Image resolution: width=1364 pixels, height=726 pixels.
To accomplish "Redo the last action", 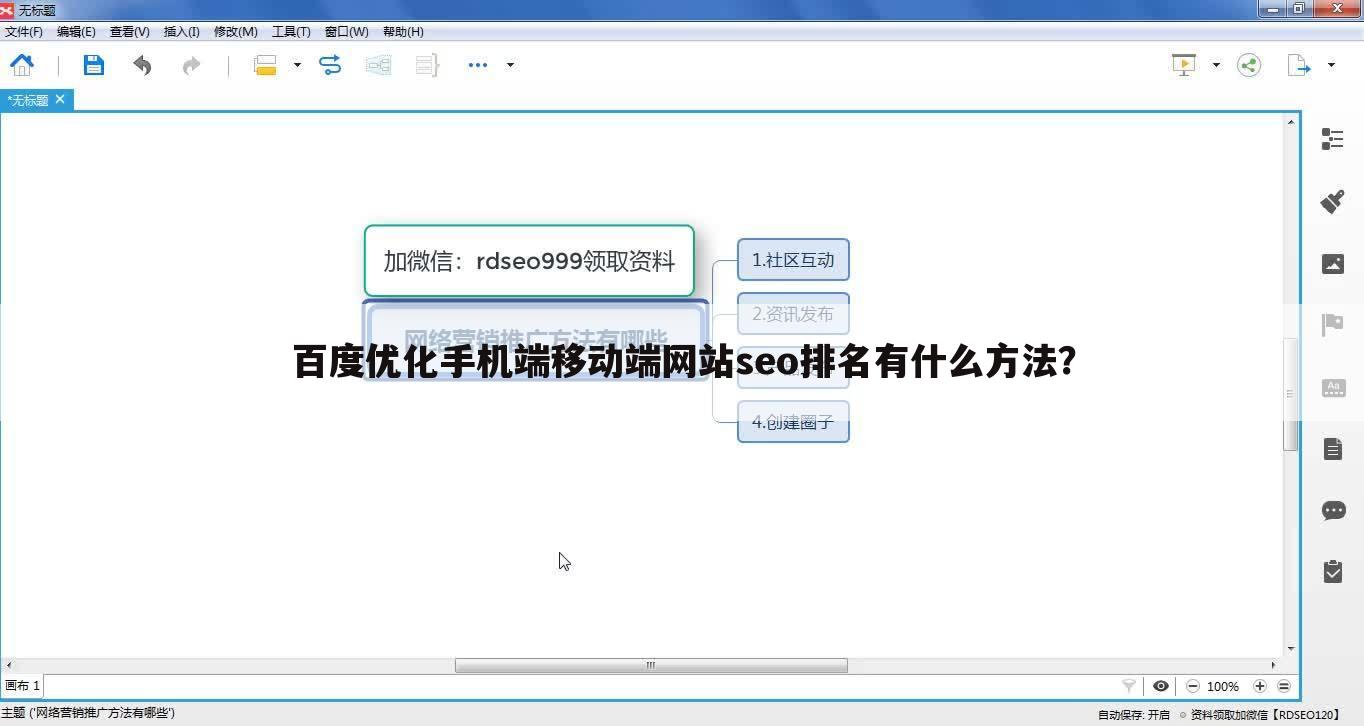I will point(191,65).
